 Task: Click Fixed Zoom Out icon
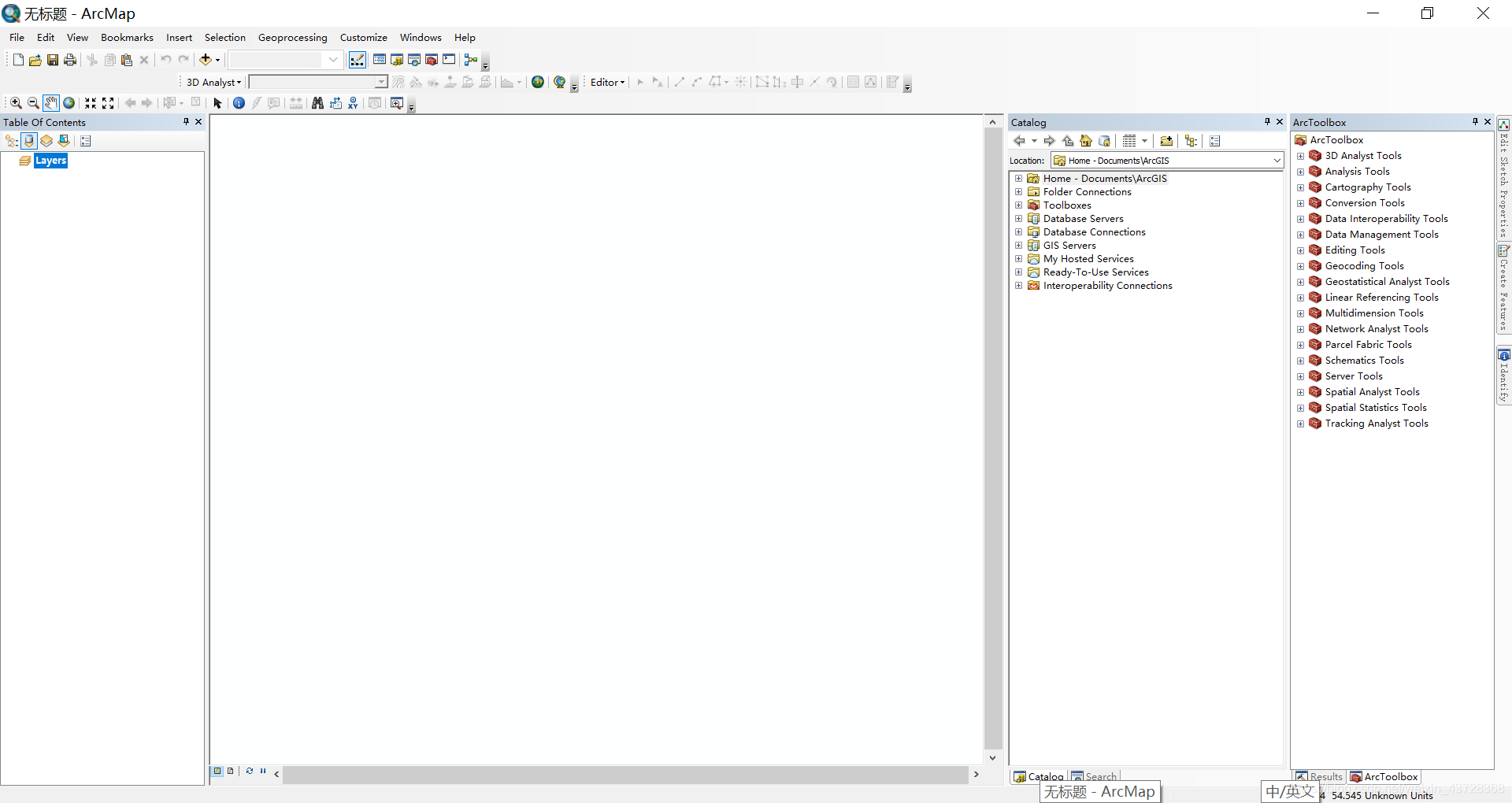tap(108, 103)
